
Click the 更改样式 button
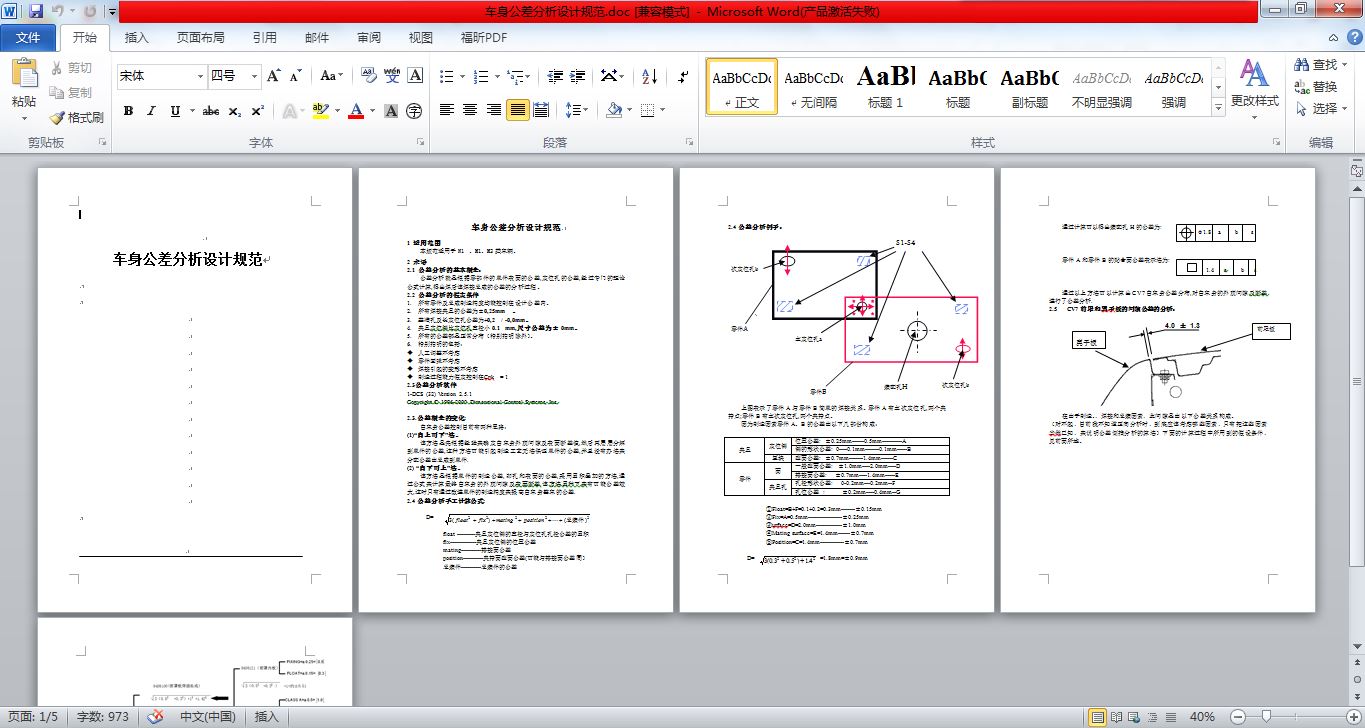tap(1254, 85)
